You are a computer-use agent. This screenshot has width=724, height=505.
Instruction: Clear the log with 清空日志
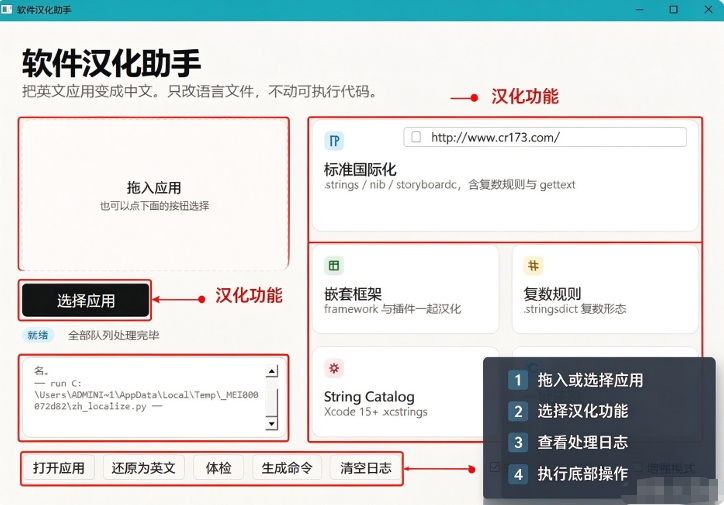pos(366,468)
